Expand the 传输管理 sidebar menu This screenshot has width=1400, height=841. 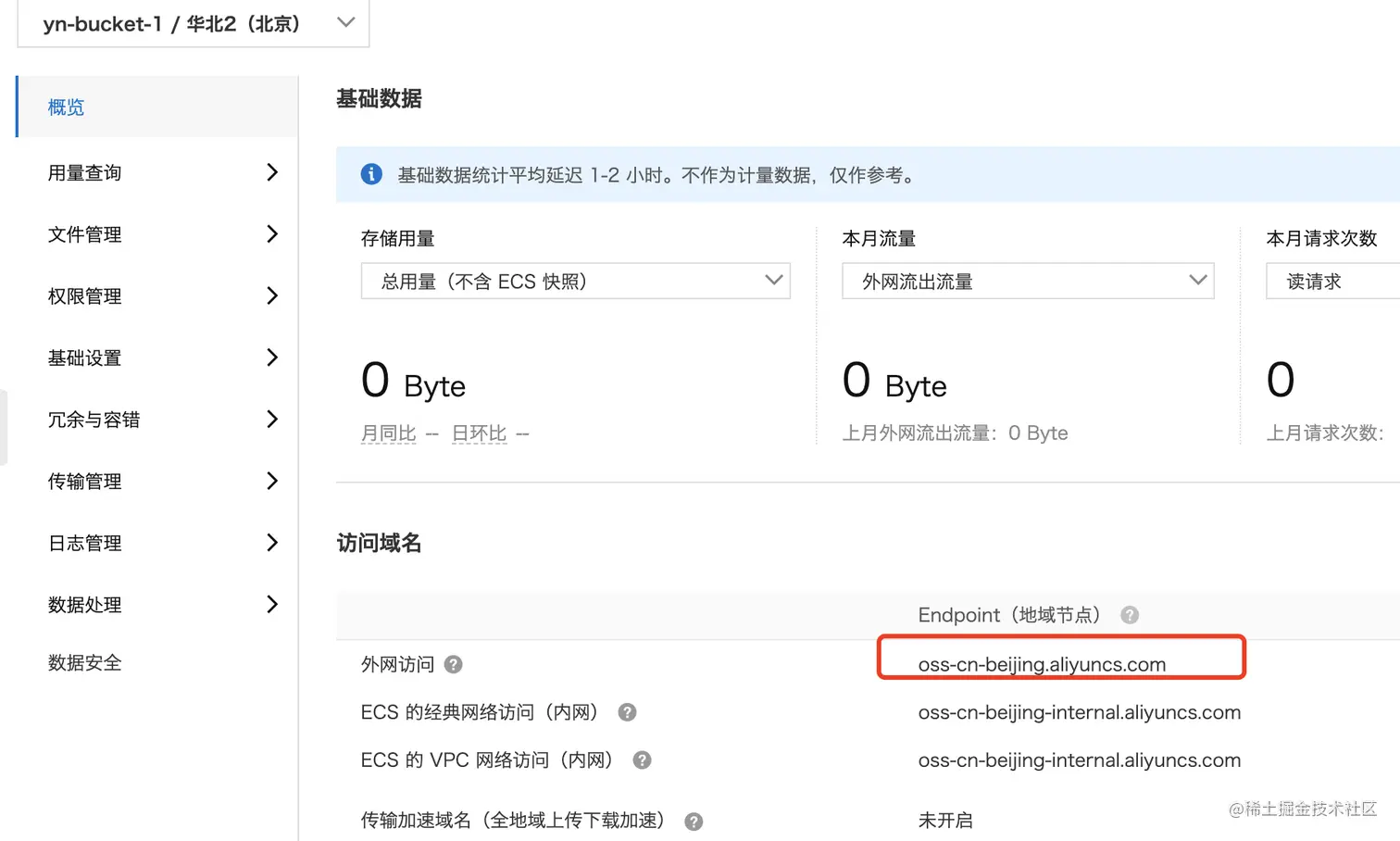coord(157,482)
